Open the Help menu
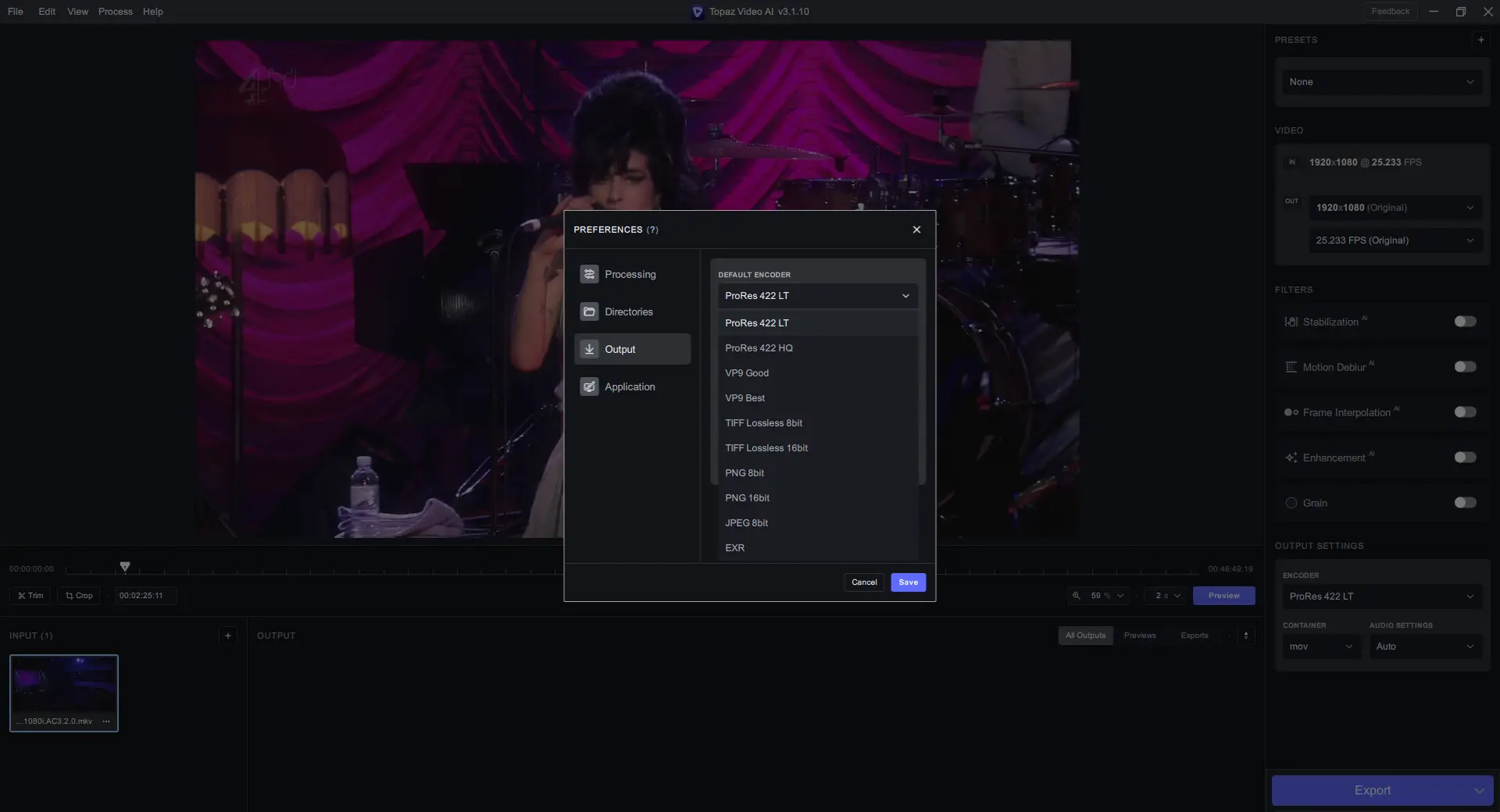 click(x=153, y=12)
